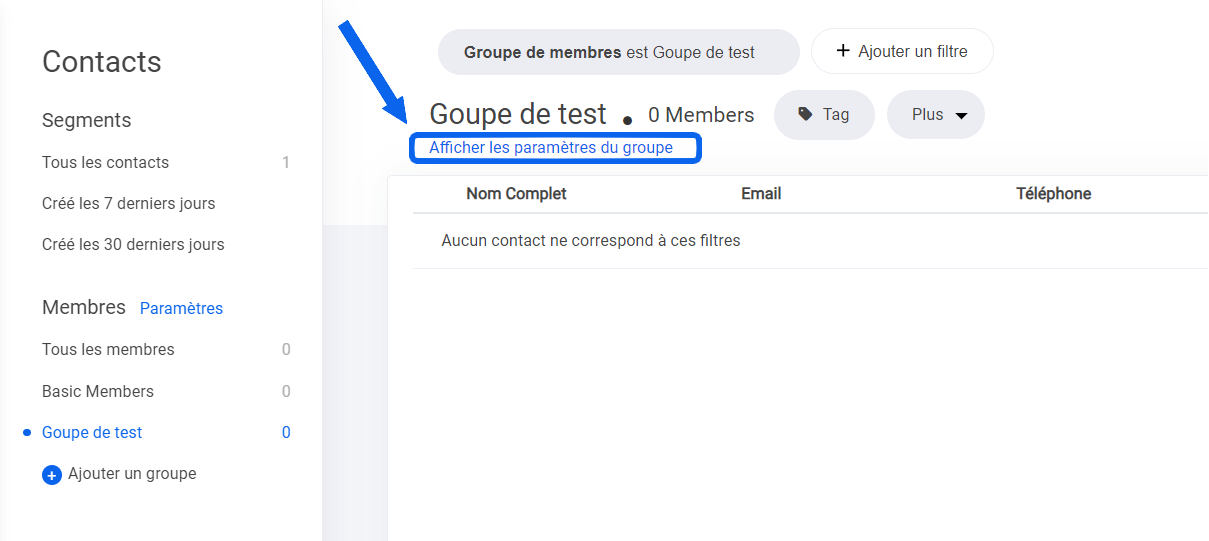The width and height of the screenshot is (1209, 541).
Task: Click the 0 Members count label
Action: click(701, 115)
